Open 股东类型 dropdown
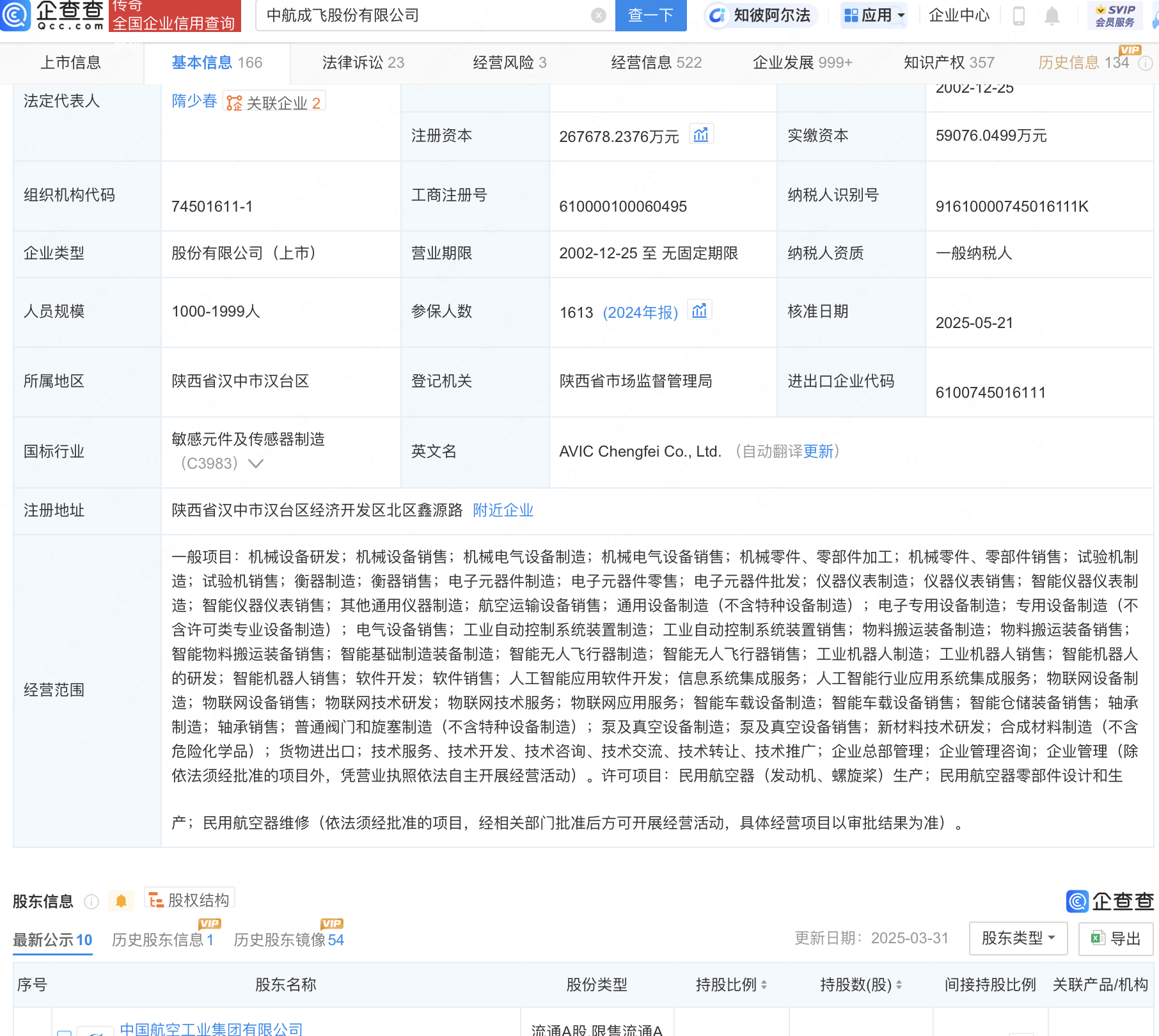This screenshot has width=1159, height=1036. coord(1018,938)
